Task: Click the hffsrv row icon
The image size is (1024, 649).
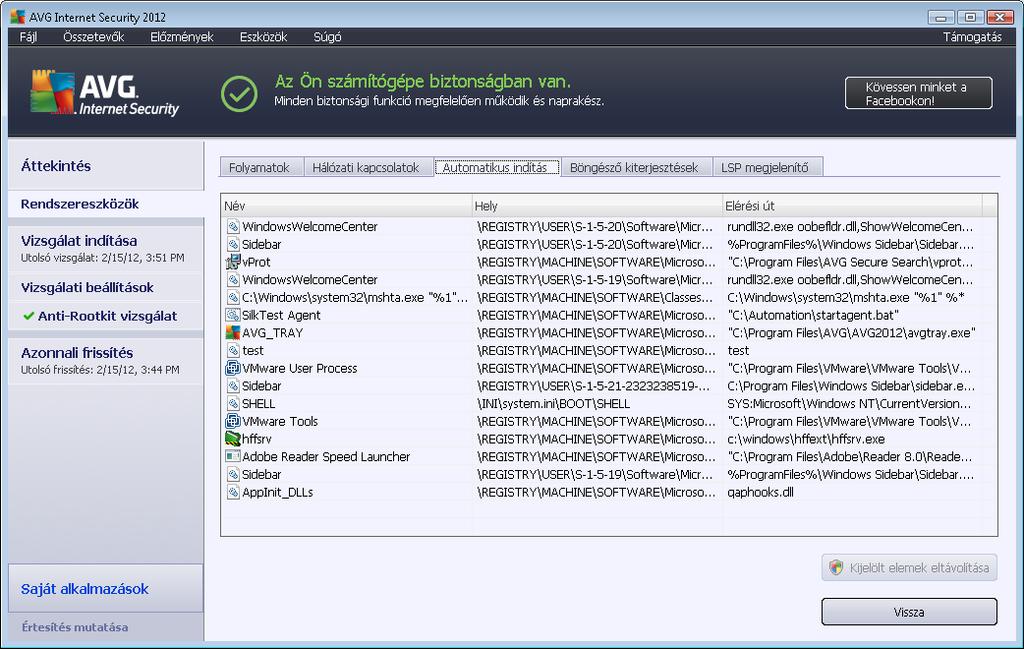Action: coord(232,439)
